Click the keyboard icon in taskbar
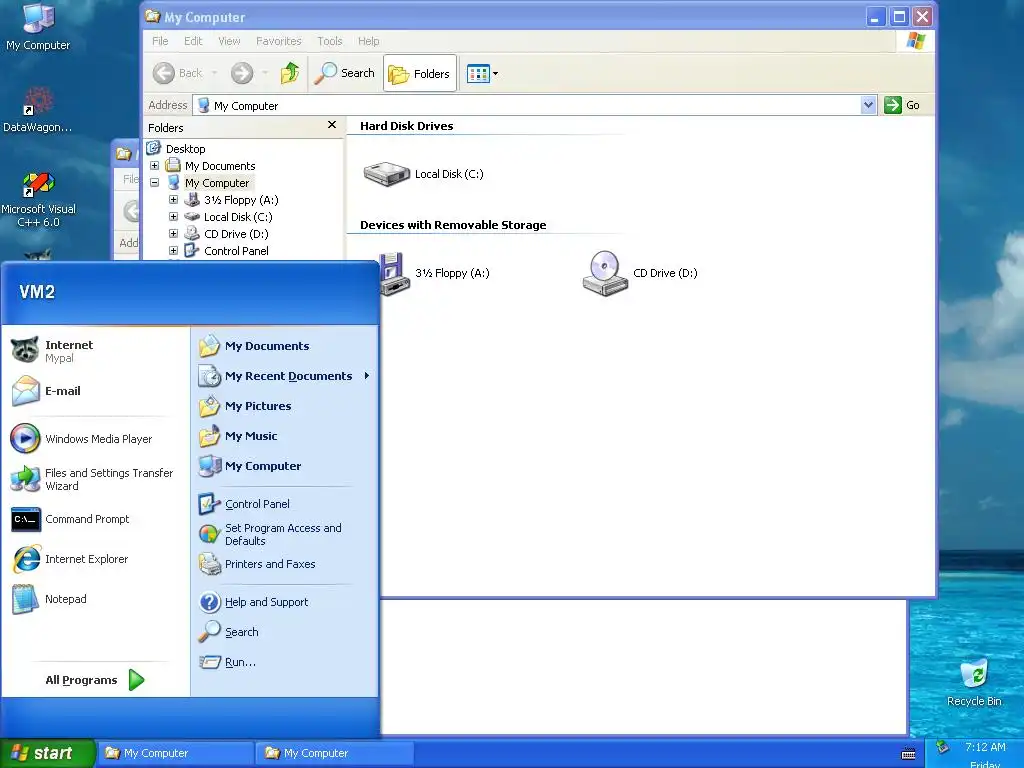 click(908, 754)
